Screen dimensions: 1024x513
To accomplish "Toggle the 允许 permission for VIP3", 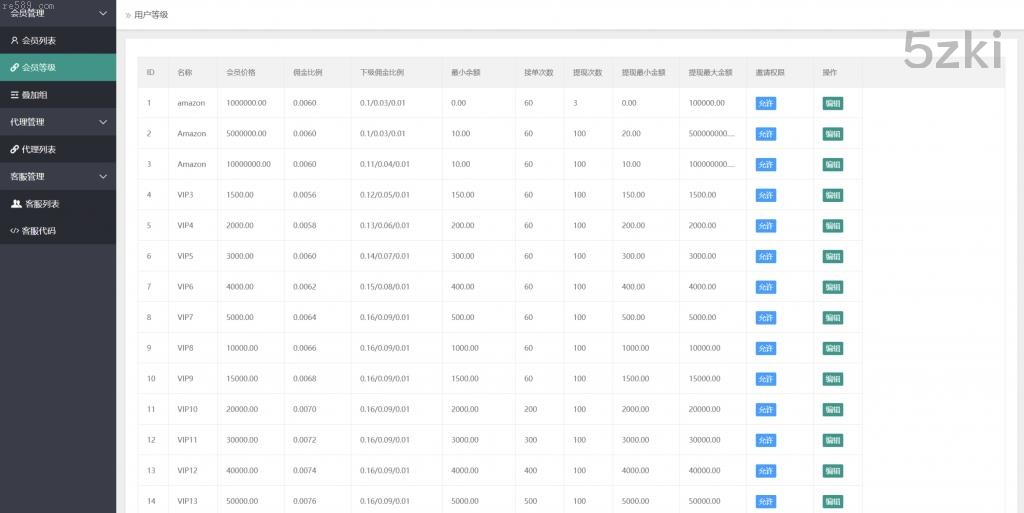I will point(765,195).
